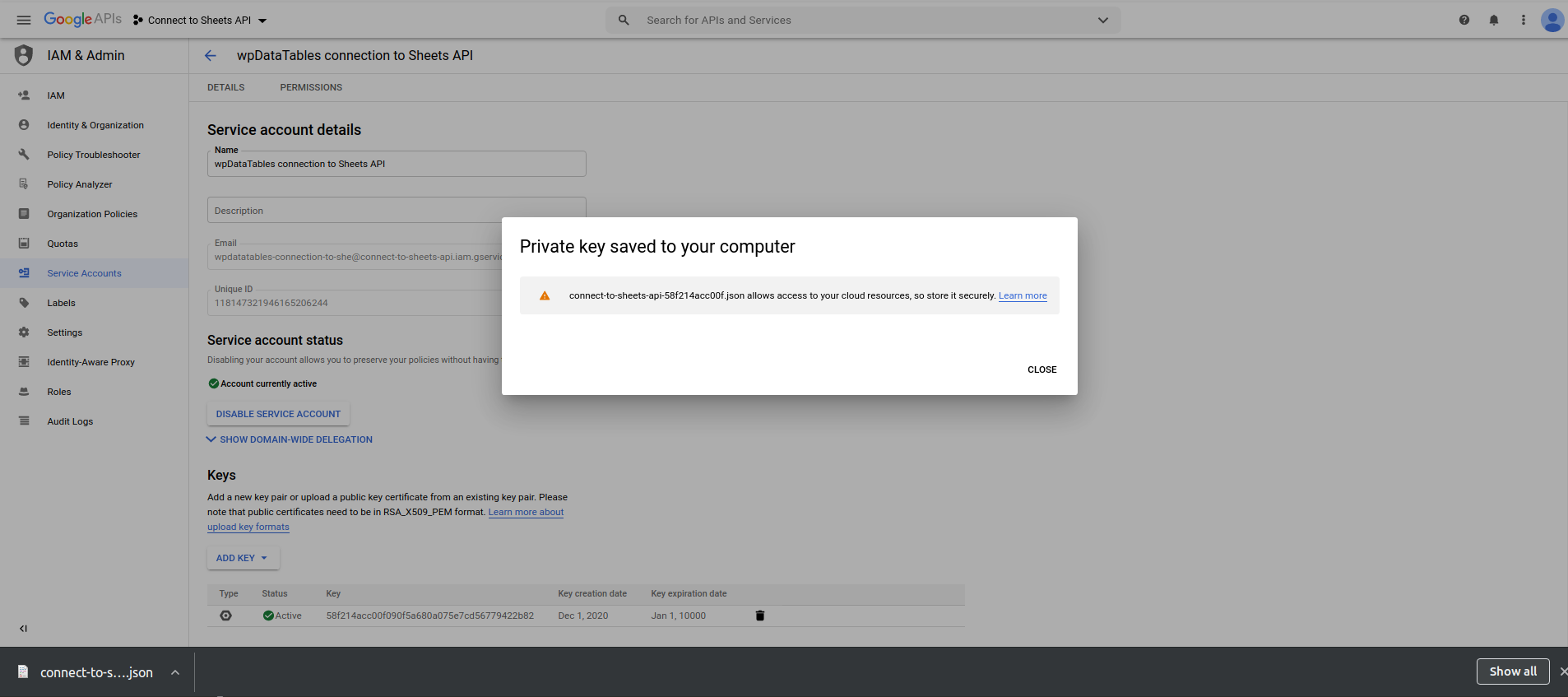This screenshot has width=1568, height=697.
Task: Click DISABLE SERVICE ACCOUNT button
Action: point(278,414)
